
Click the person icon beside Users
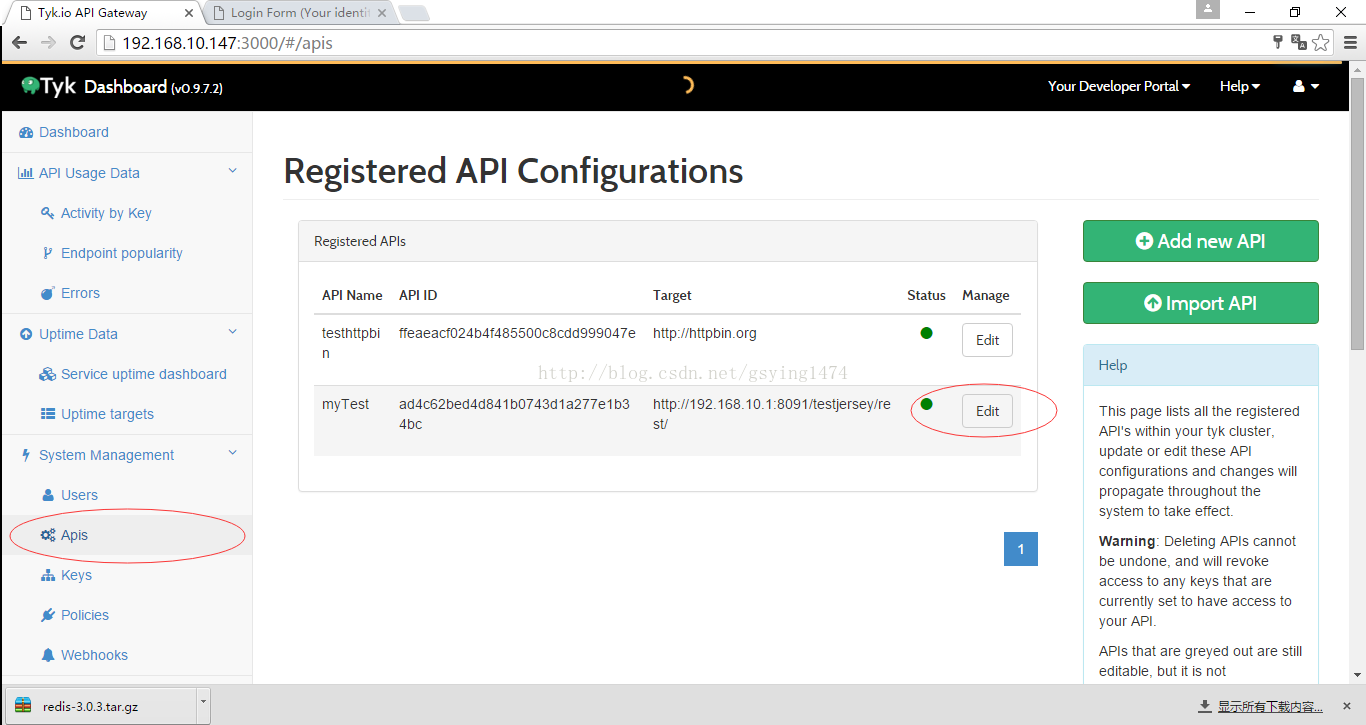point(48,495)
